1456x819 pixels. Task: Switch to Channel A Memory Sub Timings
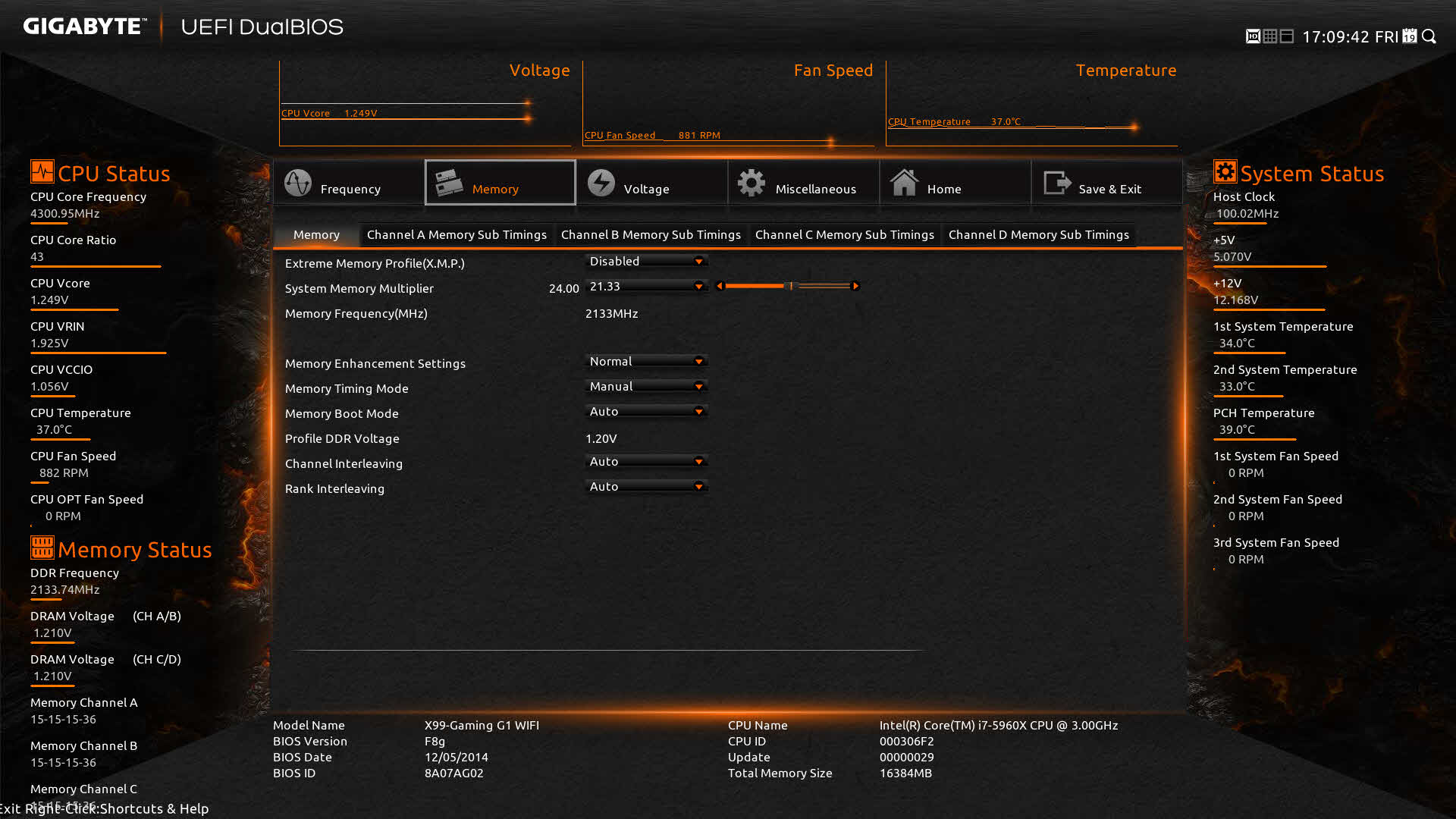pos(457,235)
